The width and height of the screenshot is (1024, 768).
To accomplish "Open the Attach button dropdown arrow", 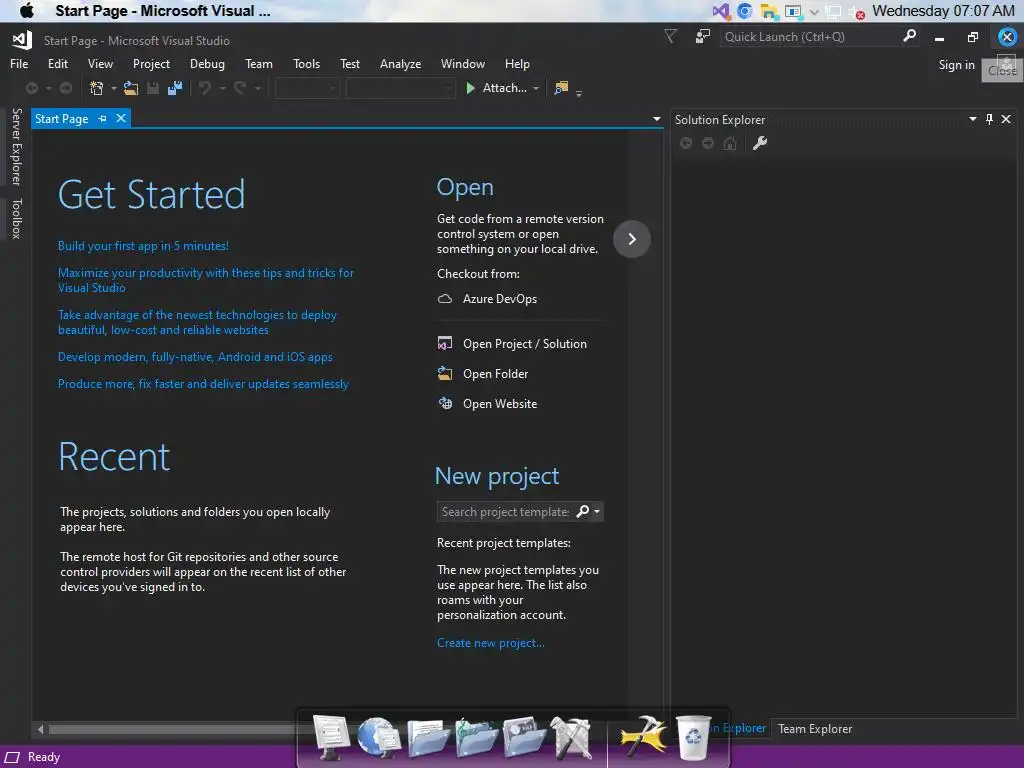I will [536, 88].
